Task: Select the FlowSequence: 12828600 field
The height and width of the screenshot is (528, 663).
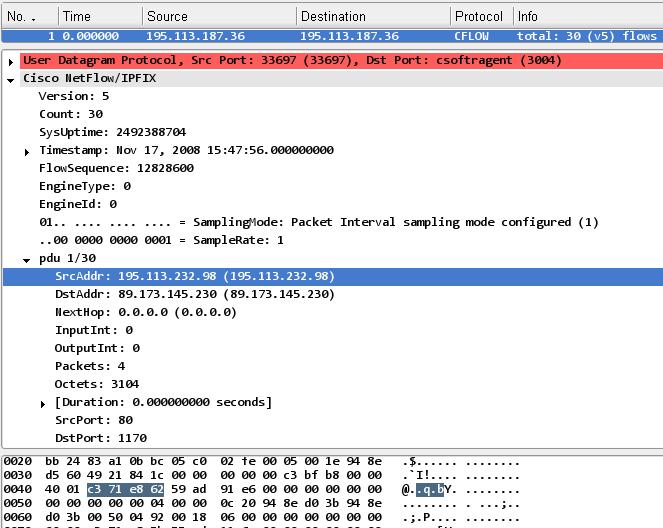Action: tap(116, 168)
